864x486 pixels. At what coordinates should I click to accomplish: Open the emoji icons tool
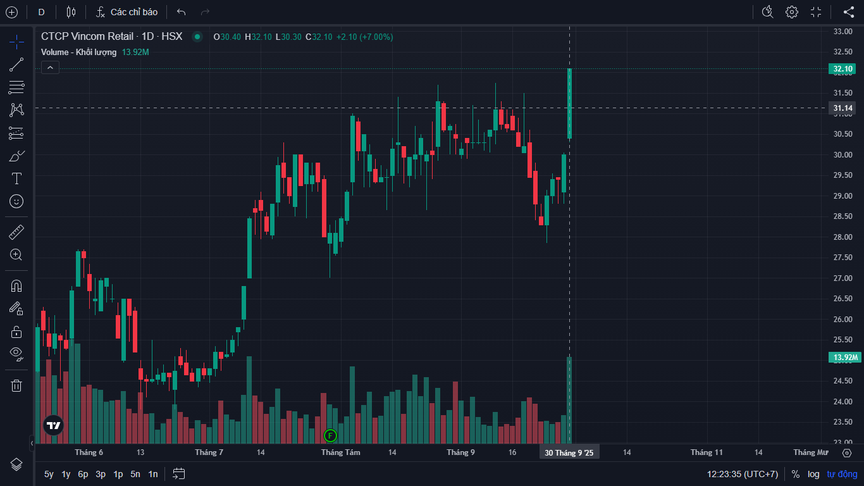point(17,202)
